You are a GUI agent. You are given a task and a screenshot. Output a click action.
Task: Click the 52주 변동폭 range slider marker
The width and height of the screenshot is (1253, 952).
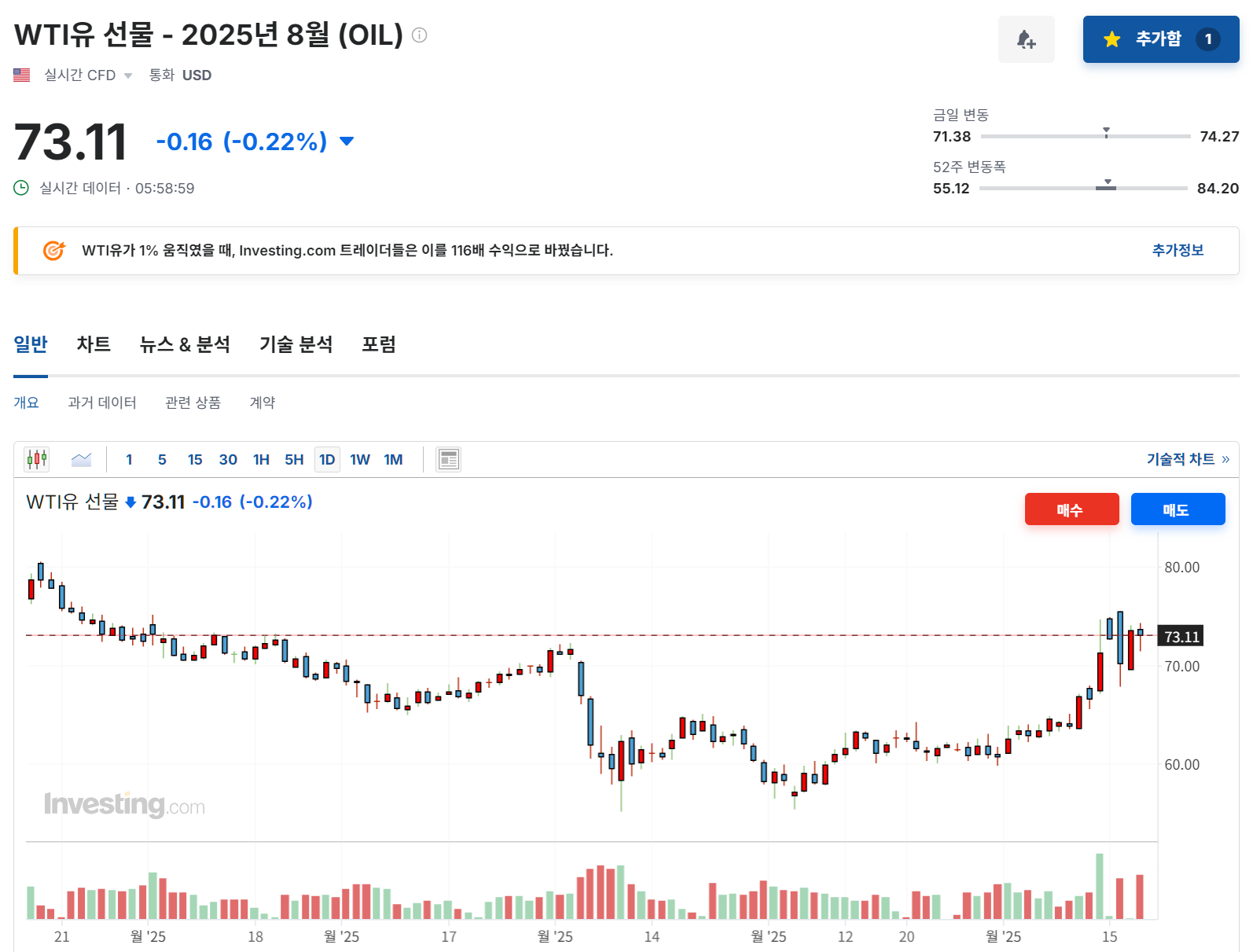coord(1107,185)
